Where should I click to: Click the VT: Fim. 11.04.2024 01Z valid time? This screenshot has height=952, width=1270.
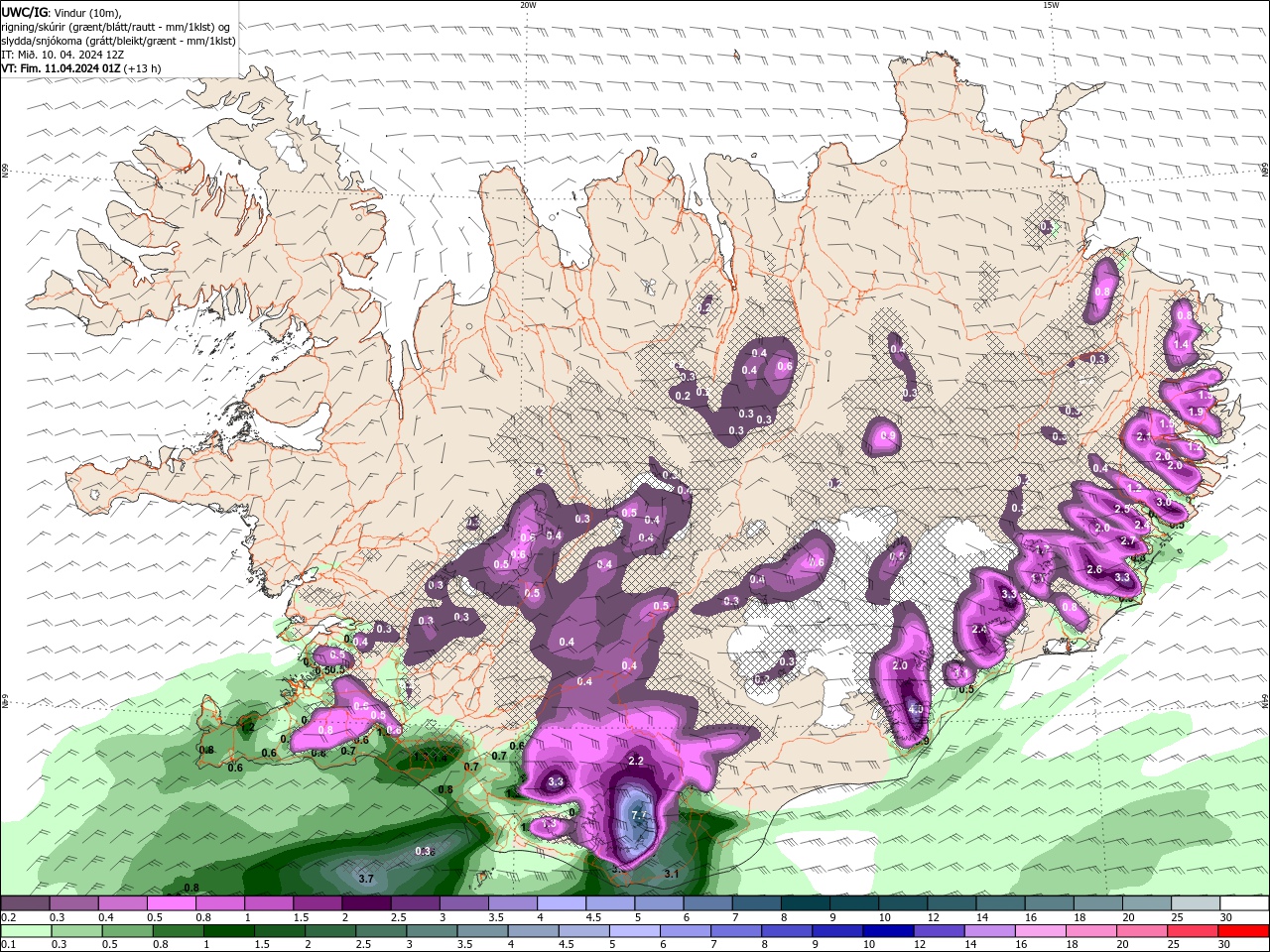(x=80, y=68)
